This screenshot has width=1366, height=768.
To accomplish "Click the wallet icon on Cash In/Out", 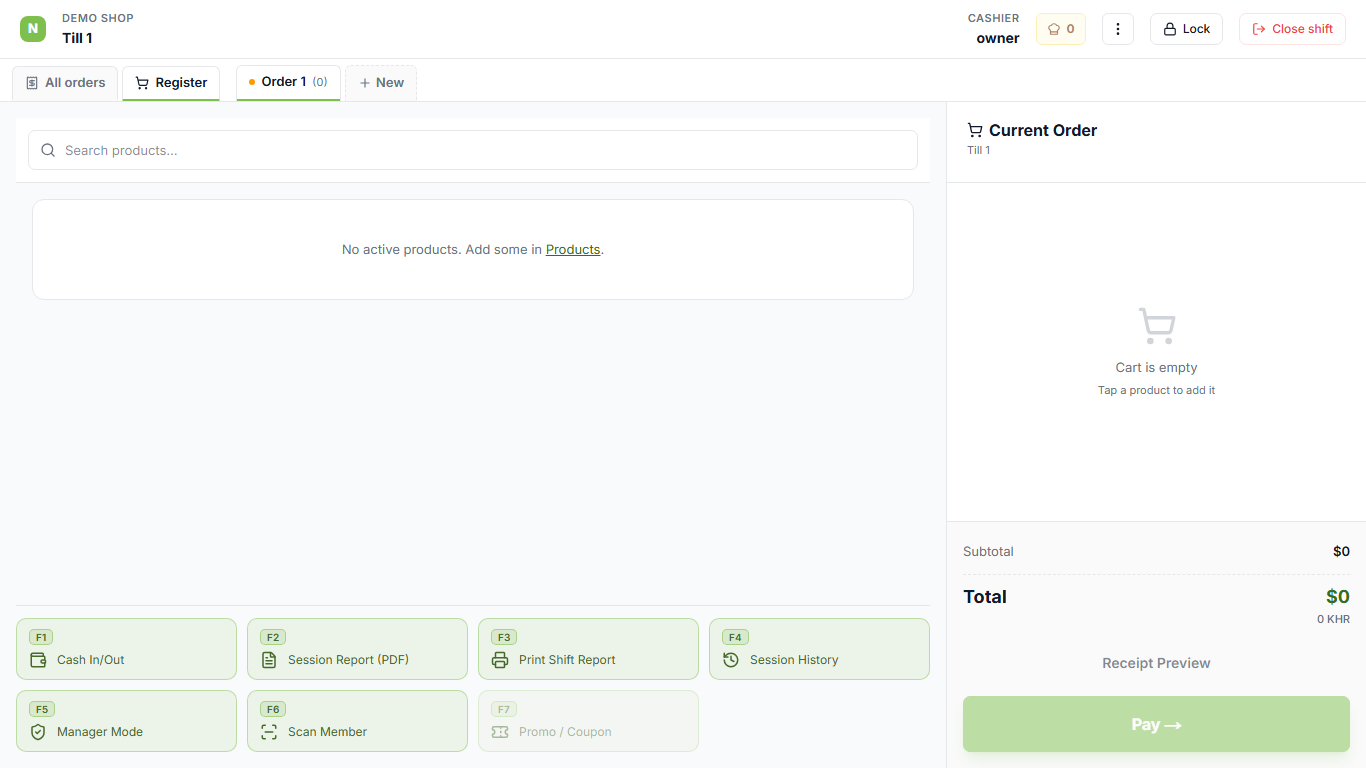I will 38,660.
